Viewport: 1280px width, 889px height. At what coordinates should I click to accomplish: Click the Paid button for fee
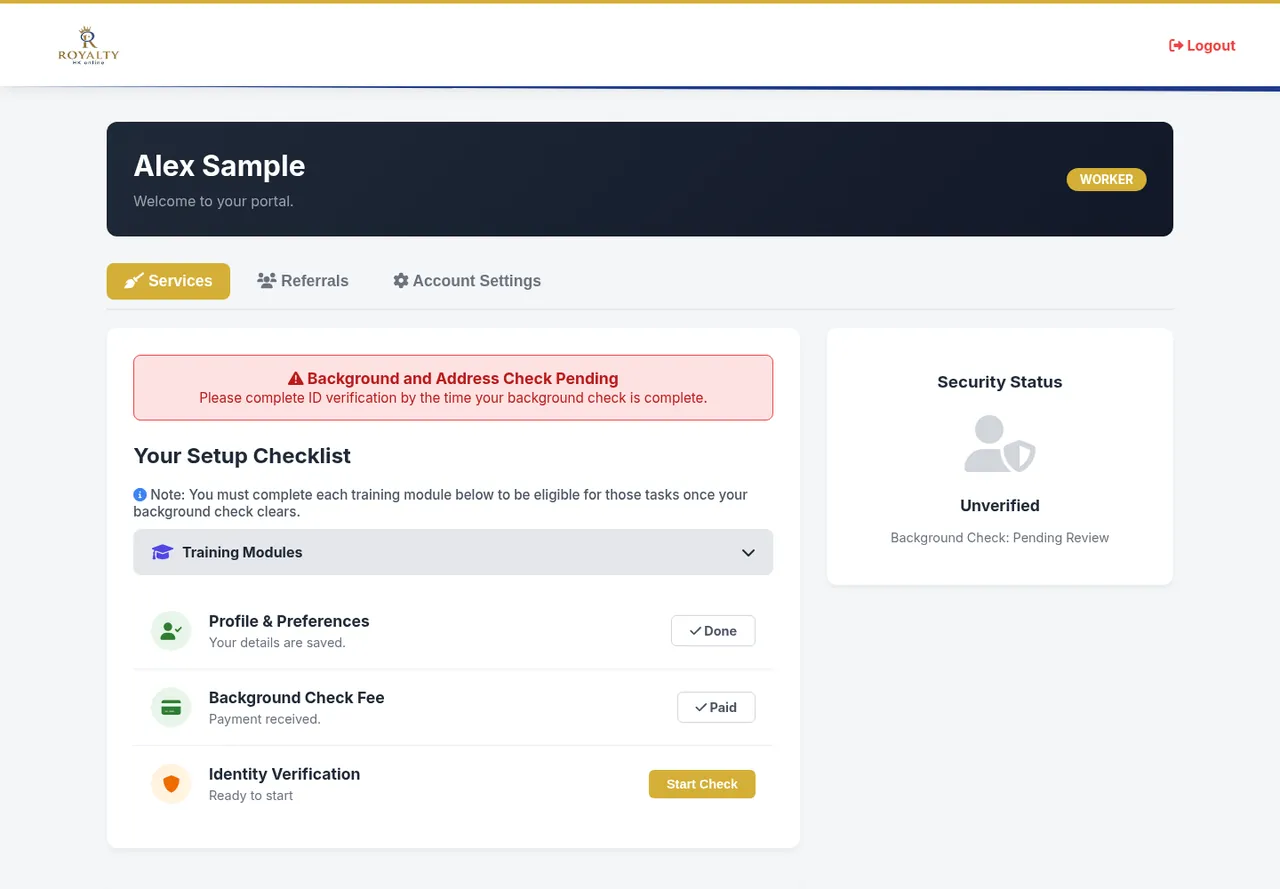[x=716, y=707]
